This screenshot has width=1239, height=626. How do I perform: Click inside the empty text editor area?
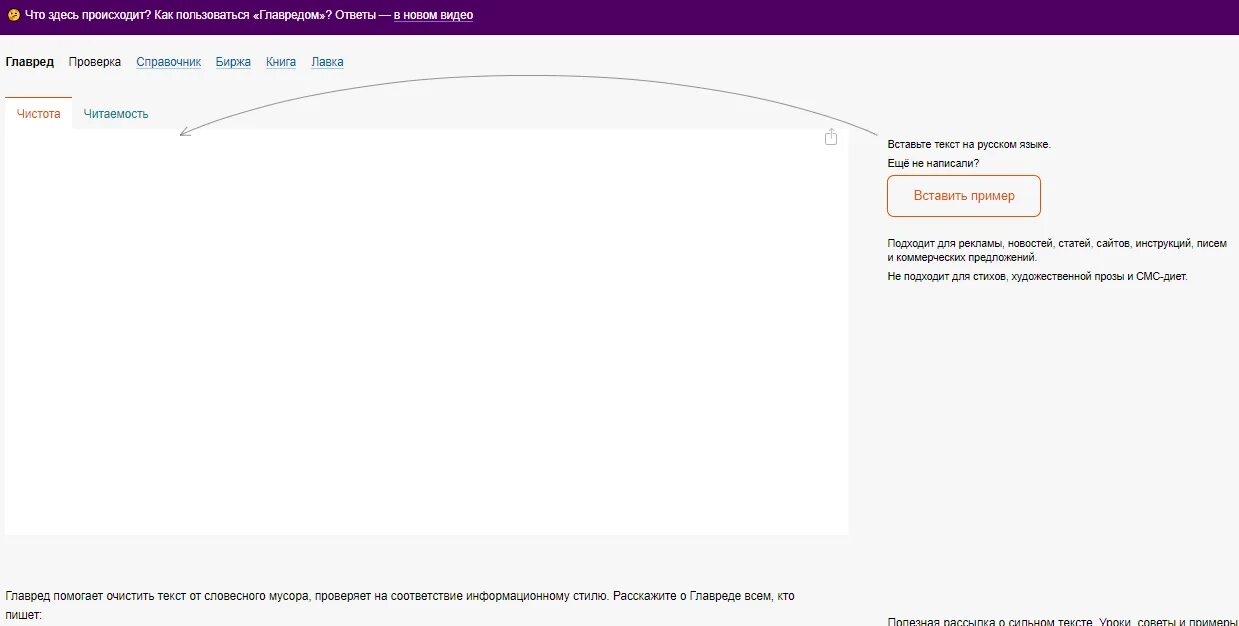click(x=427, y=332)
